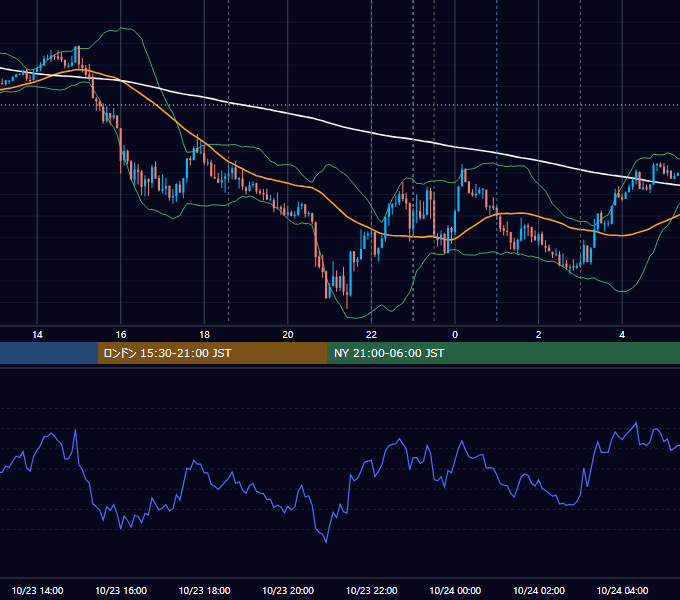Click the hour label 22 on the axis
680x600 pixels.
coord(371,335)
